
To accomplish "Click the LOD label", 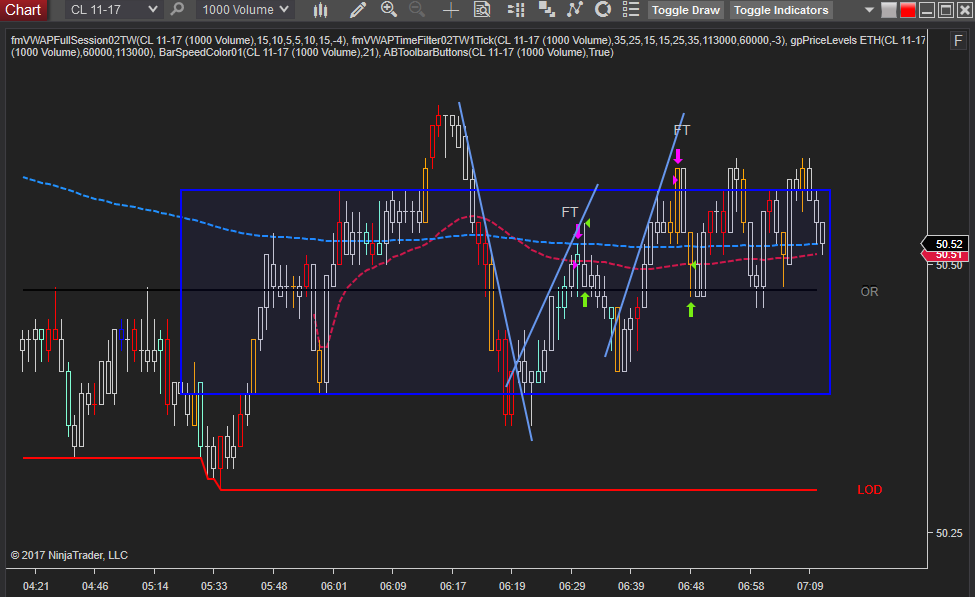I will pos(869,489).
